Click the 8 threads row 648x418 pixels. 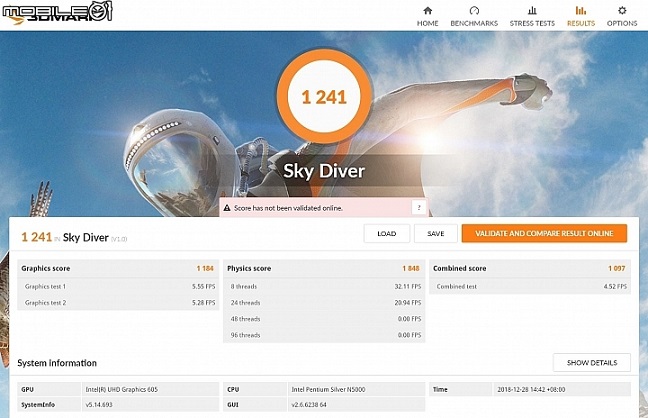coord(324,286)
